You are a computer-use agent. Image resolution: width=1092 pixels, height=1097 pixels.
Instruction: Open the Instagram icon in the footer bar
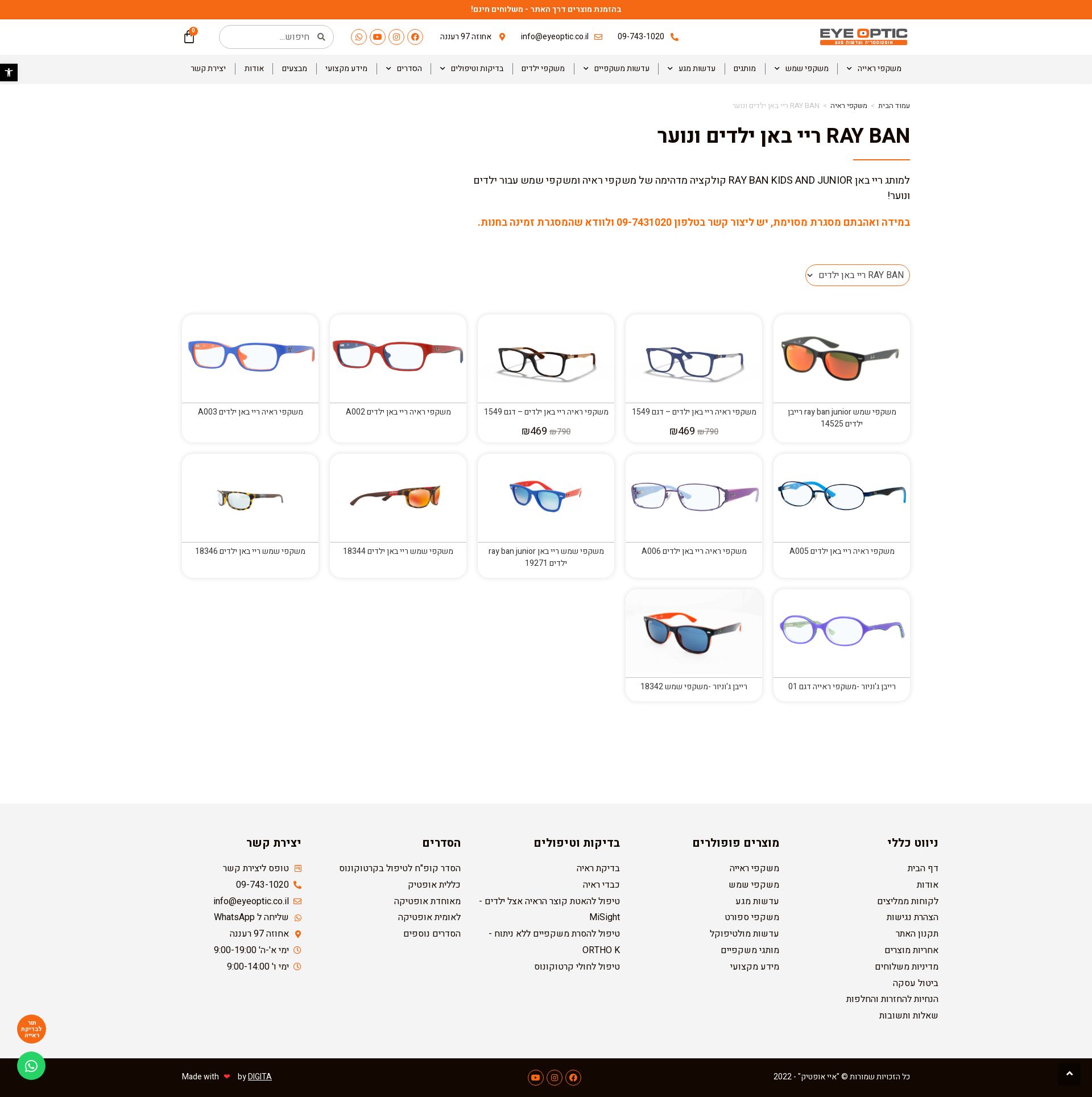click(555, 1078)
